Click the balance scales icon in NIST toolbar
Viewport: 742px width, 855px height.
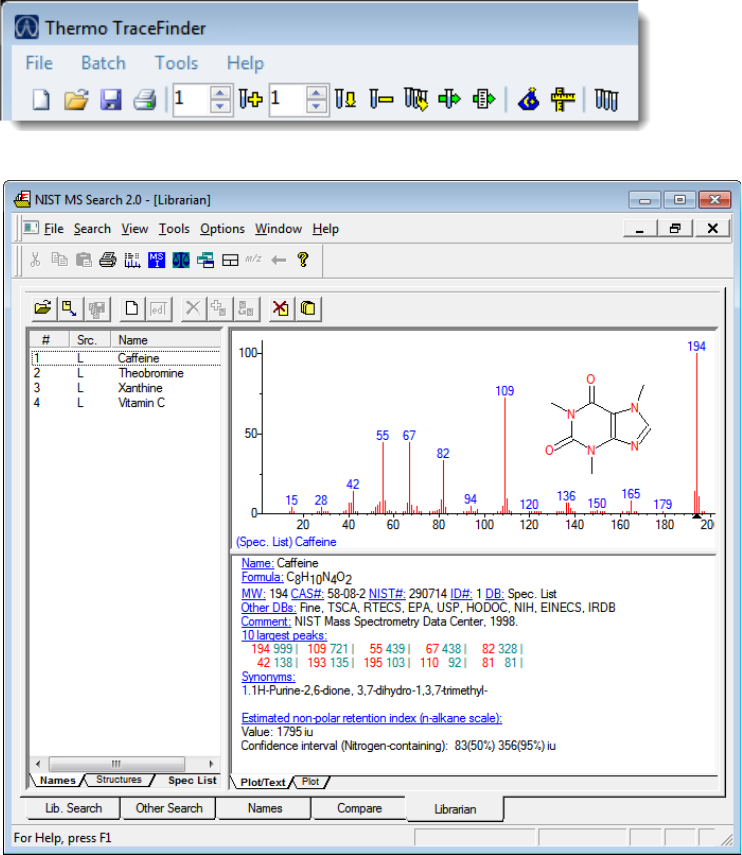coord(181,260)
